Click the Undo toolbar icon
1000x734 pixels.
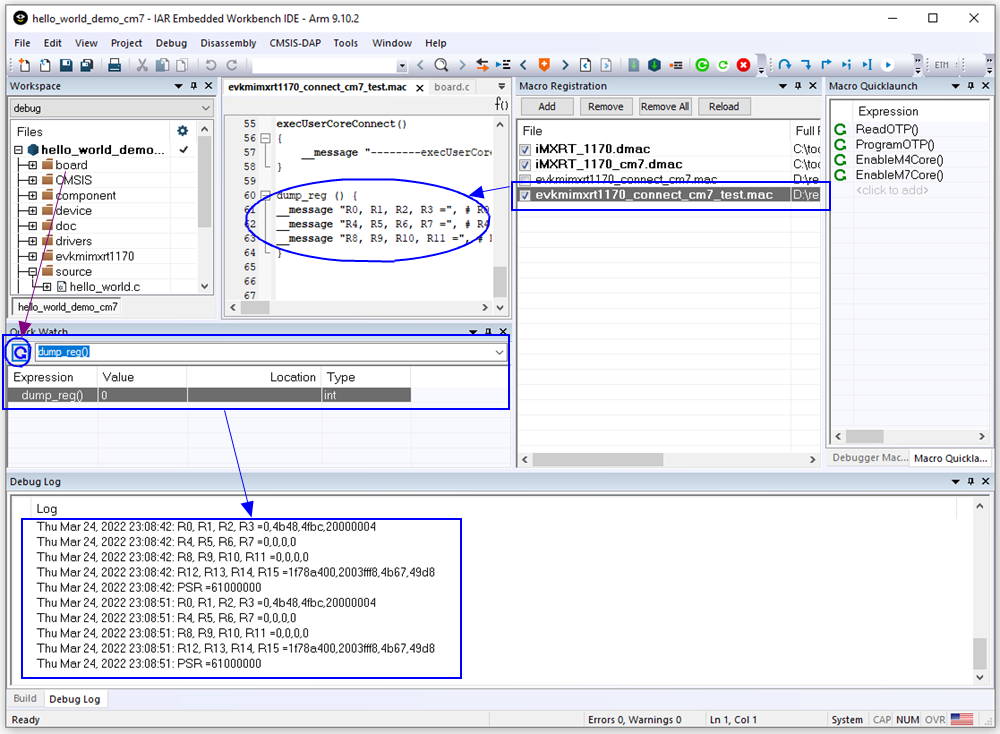[210, 65]
